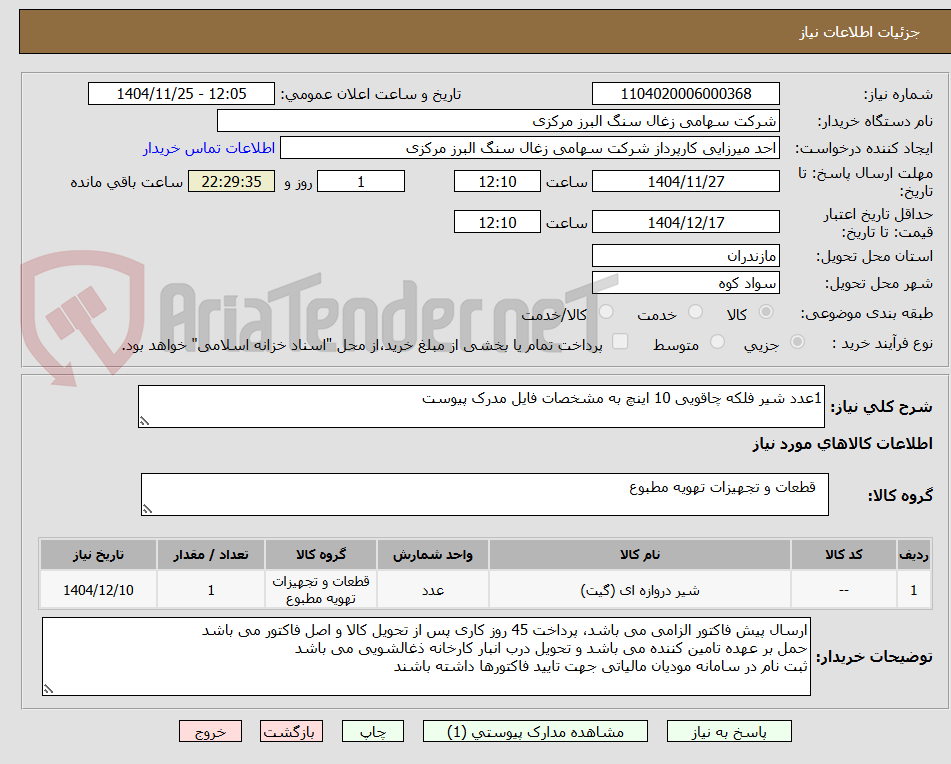This screenshot has width=951, height=764.
Task: Click the cell قطعات و تجهیزات تهویه مطبوع in table
Action: (321, 590)
